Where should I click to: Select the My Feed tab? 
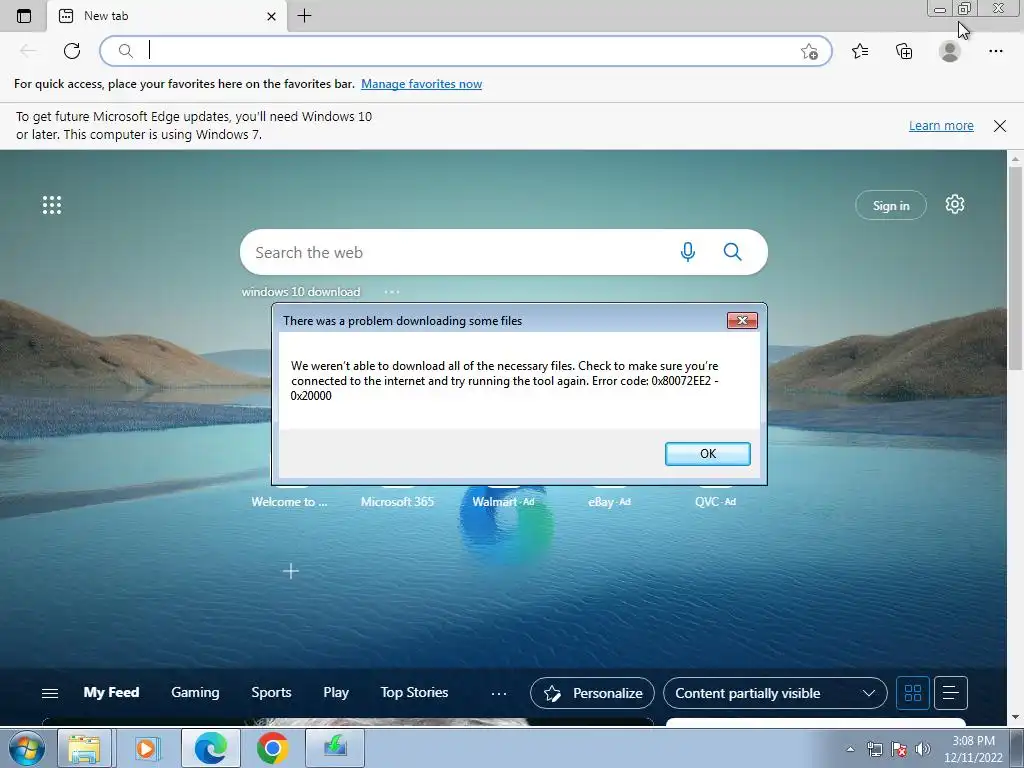pyautogui.click(x=111, y=692)
